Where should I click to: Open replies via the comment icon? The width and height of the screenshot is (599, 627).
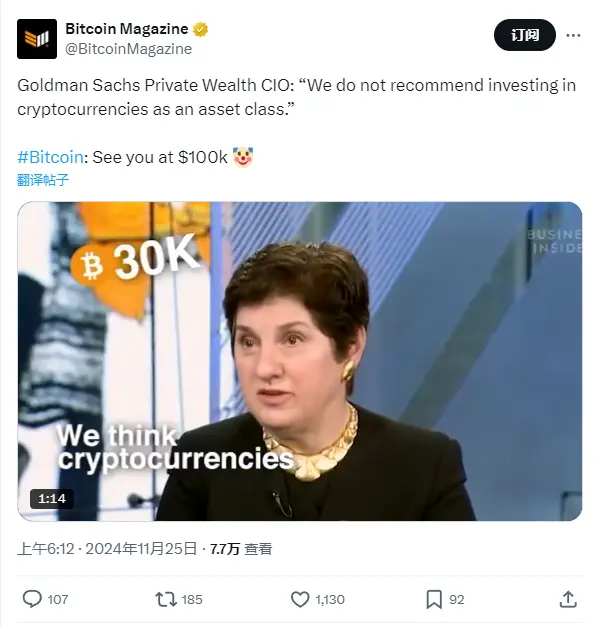[x=32, y=599]
